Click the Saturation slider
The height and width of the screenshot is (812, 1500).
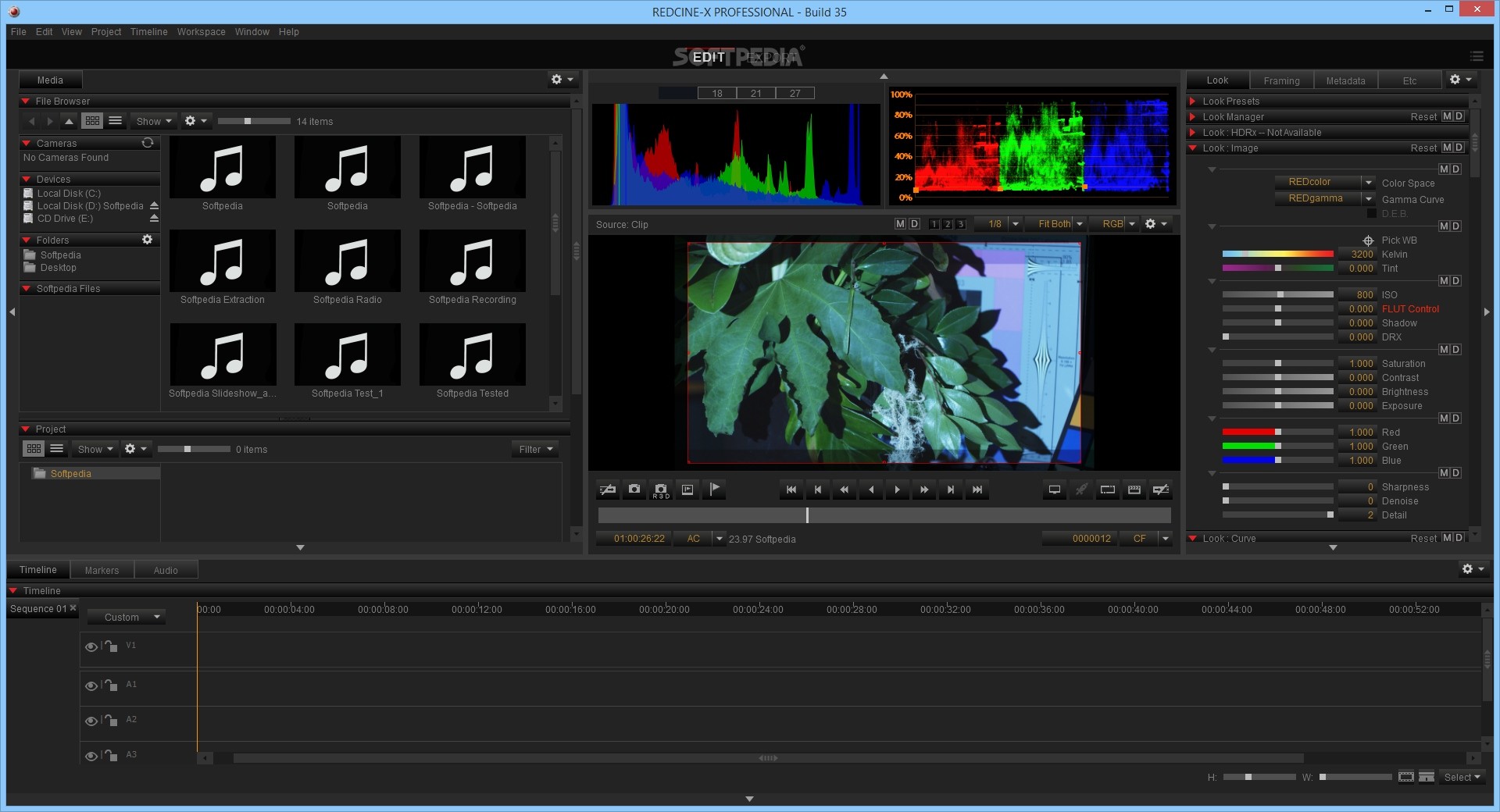point(1277,363)
